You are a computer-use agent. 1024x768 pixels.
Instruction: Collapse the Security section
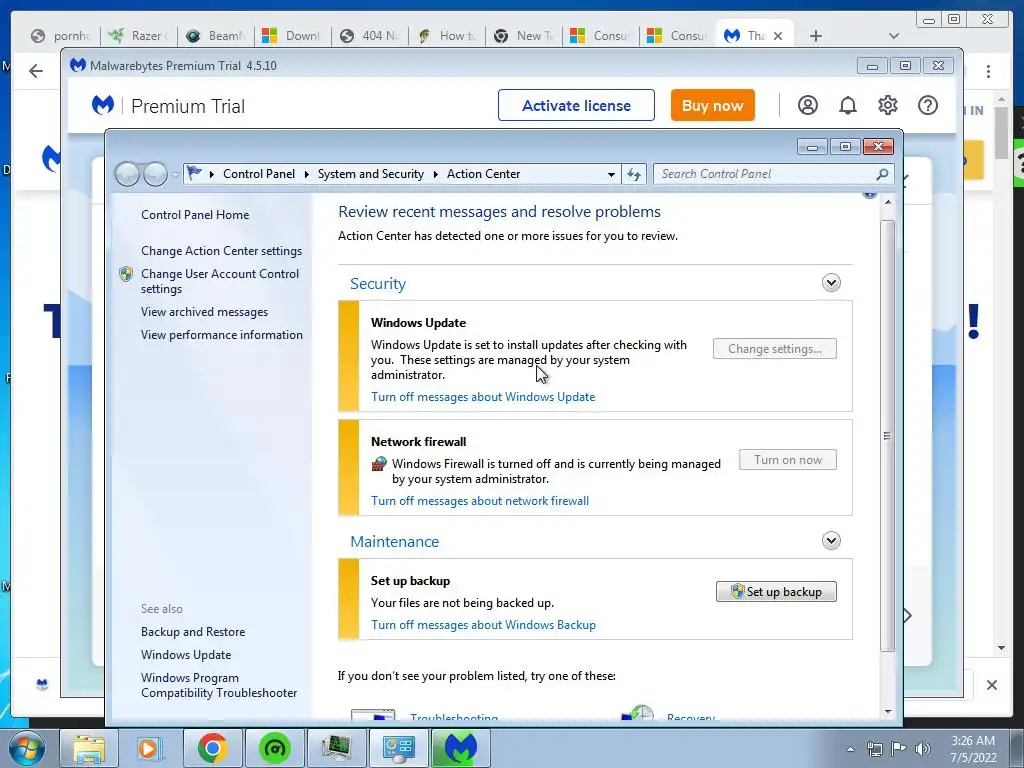831,283
